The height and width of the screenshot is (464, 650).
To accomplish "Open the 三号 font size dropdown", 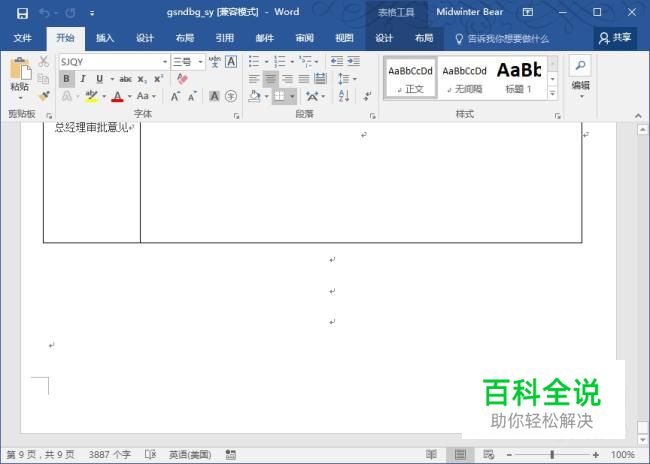I will [201, 62].
